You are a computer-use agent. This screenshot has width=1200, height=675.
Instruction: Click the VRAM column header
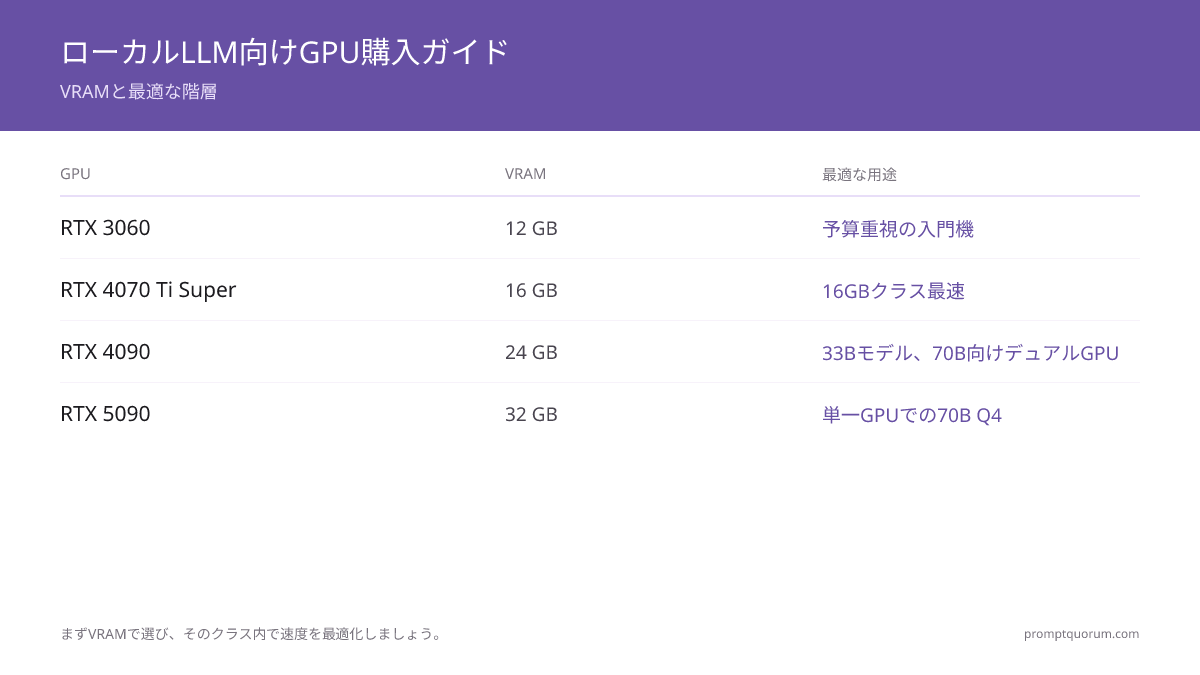pos(525,174)
